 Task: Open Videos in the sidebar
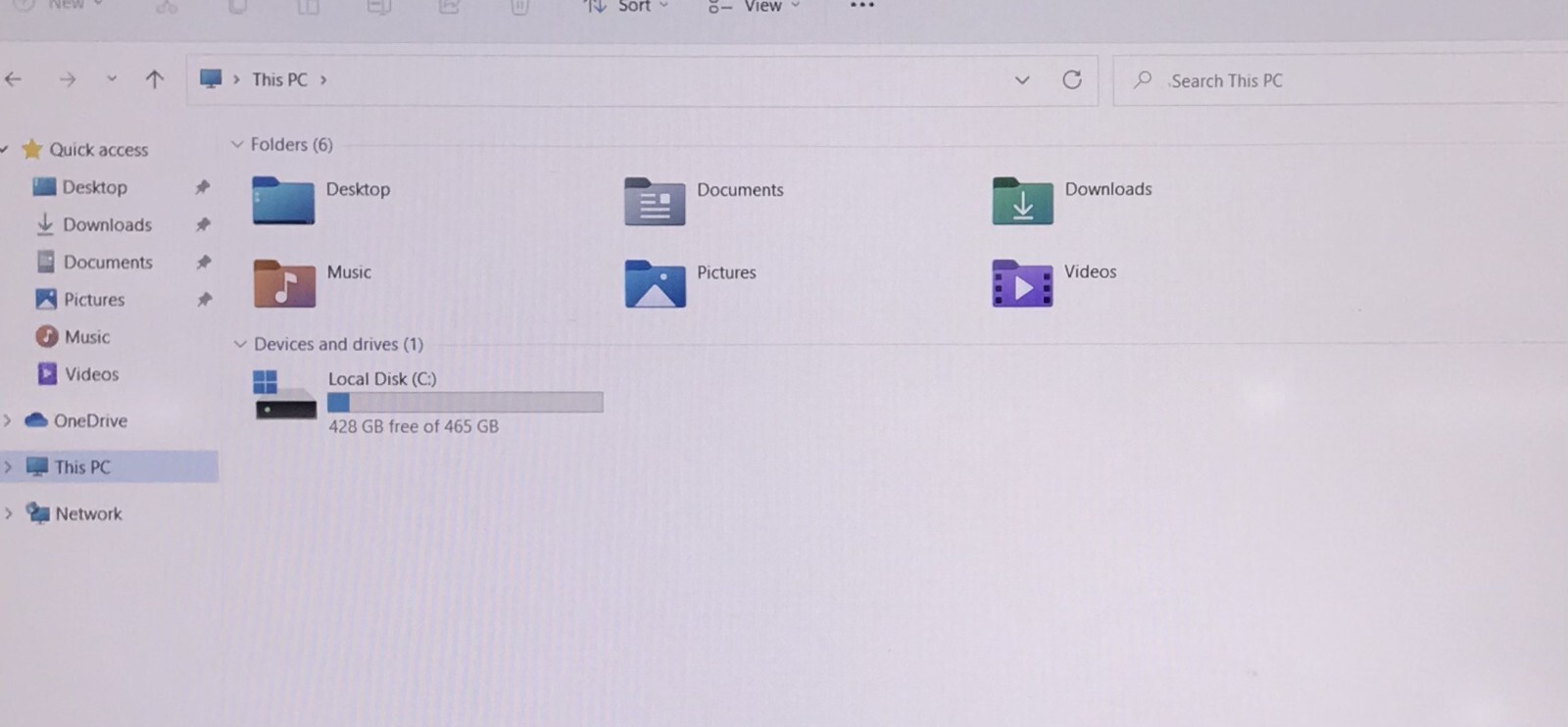tap(92, 373)
